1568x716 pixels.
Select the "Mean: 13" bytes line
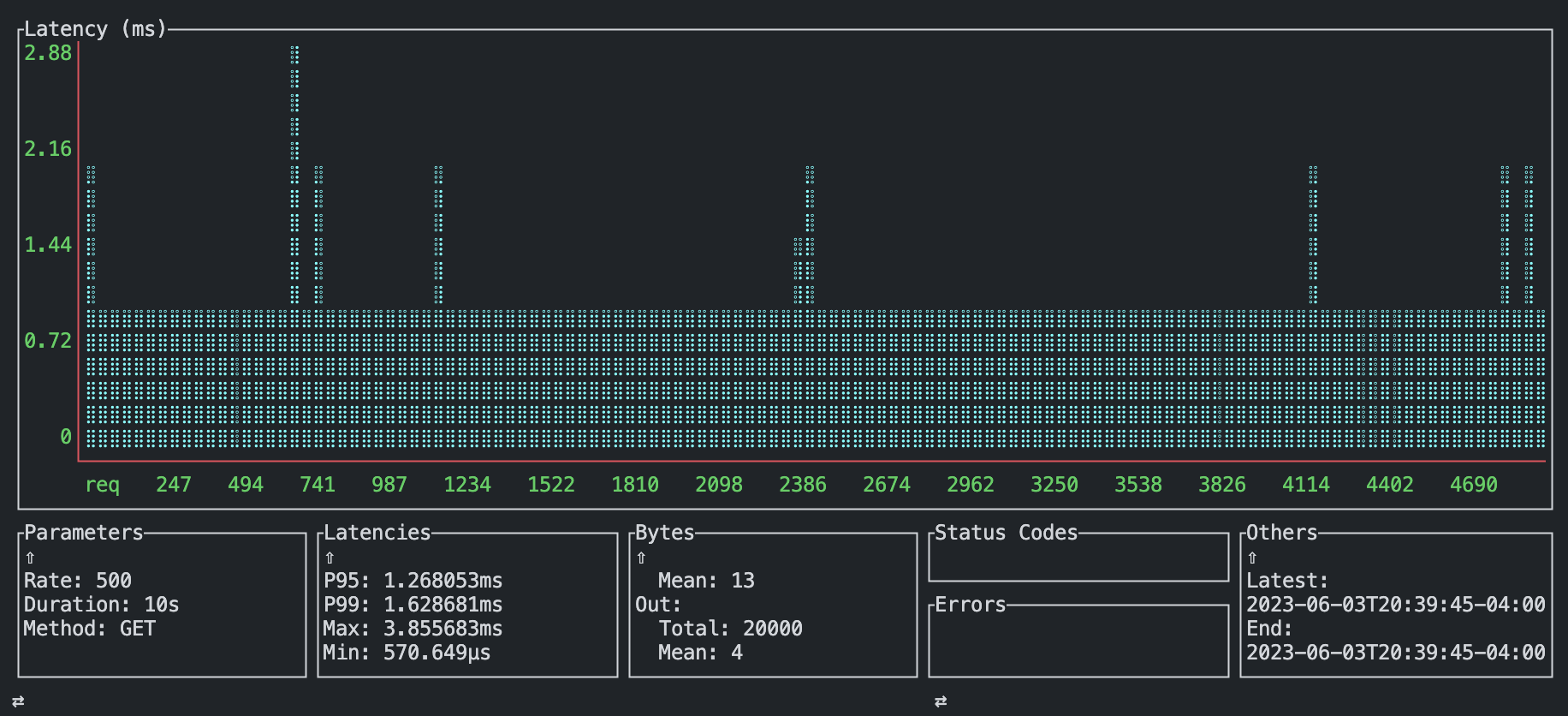coord(707,581)
